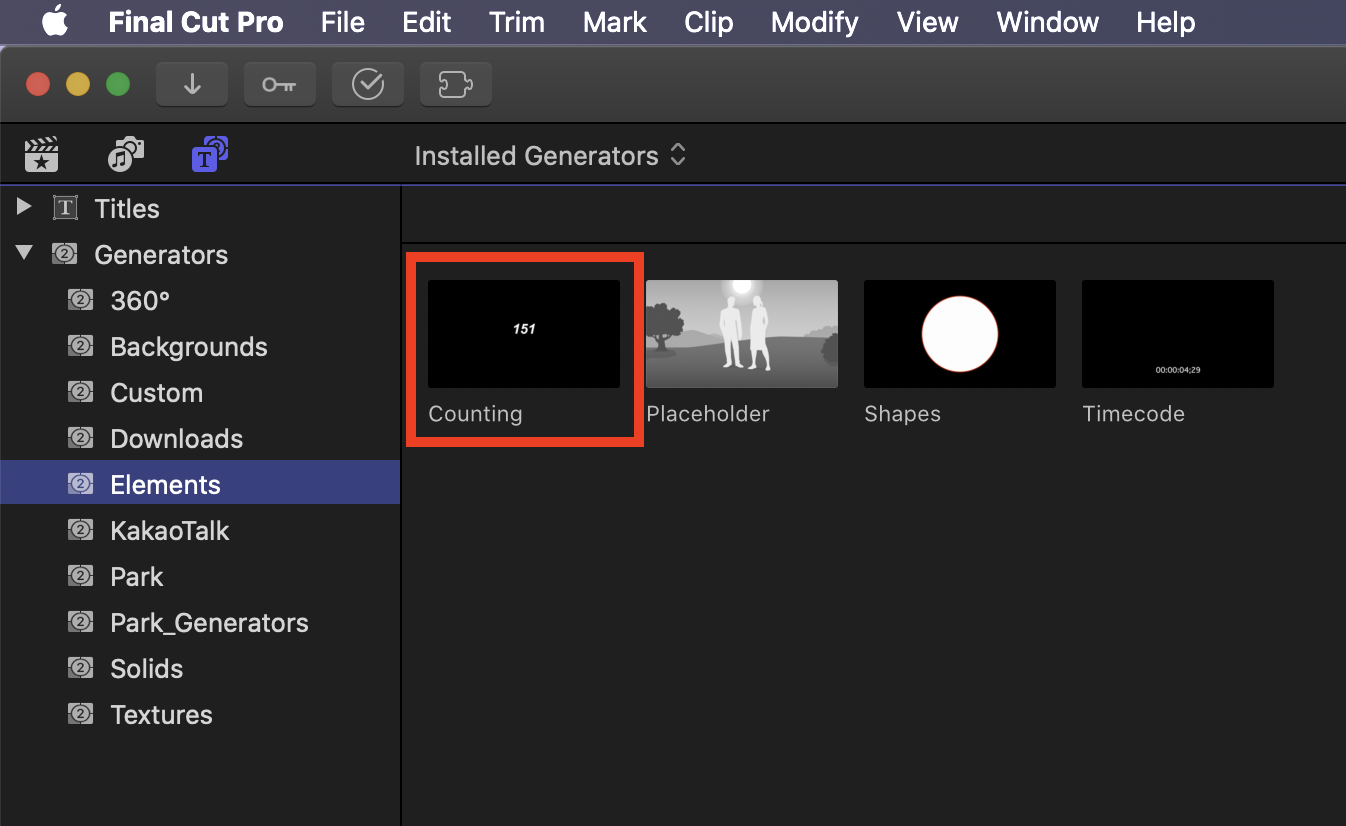Open the Mark menu
This screenshot has height=826, width=1346.
click(615, 21)
